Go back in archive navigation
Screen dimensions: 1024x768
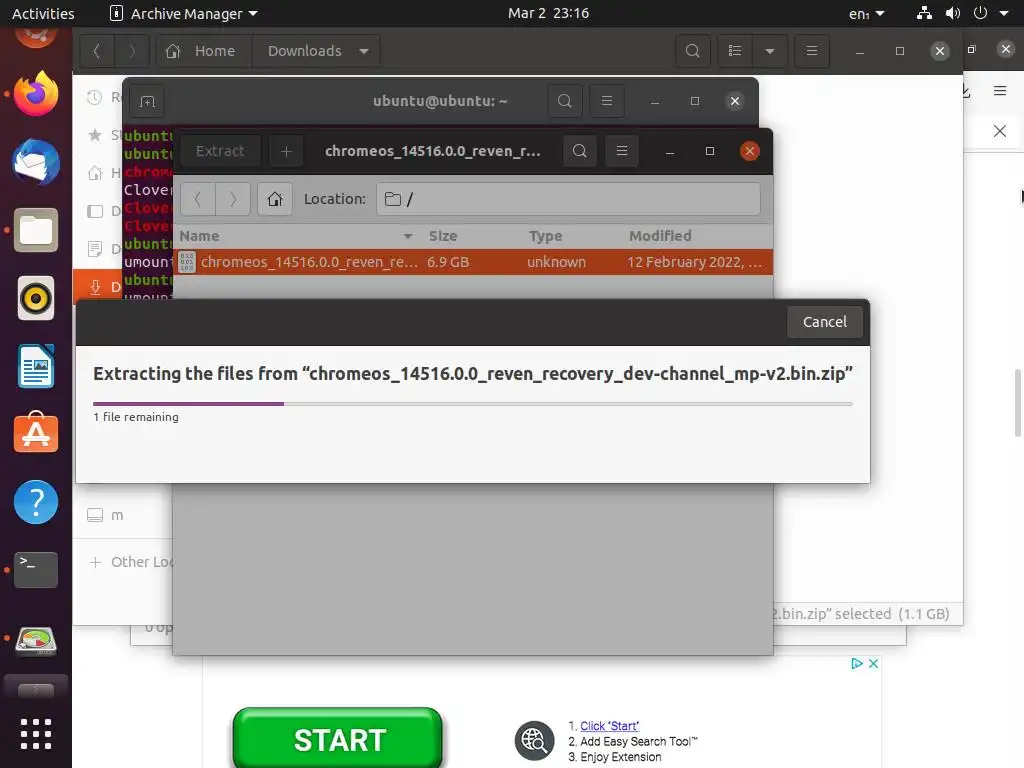pos(198,199)
